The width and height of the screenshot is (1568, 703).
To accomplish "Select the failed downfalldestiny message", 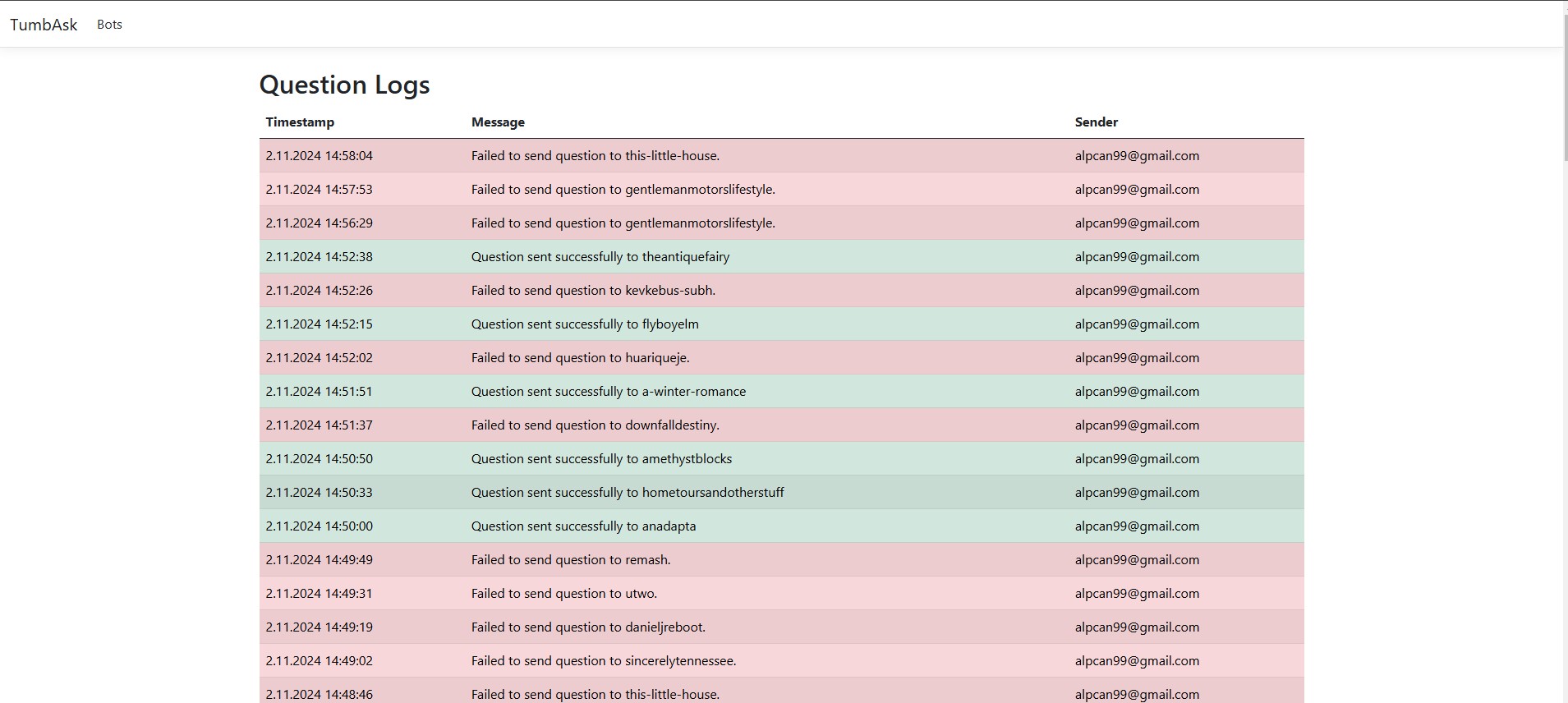I will tap(595, 425).
